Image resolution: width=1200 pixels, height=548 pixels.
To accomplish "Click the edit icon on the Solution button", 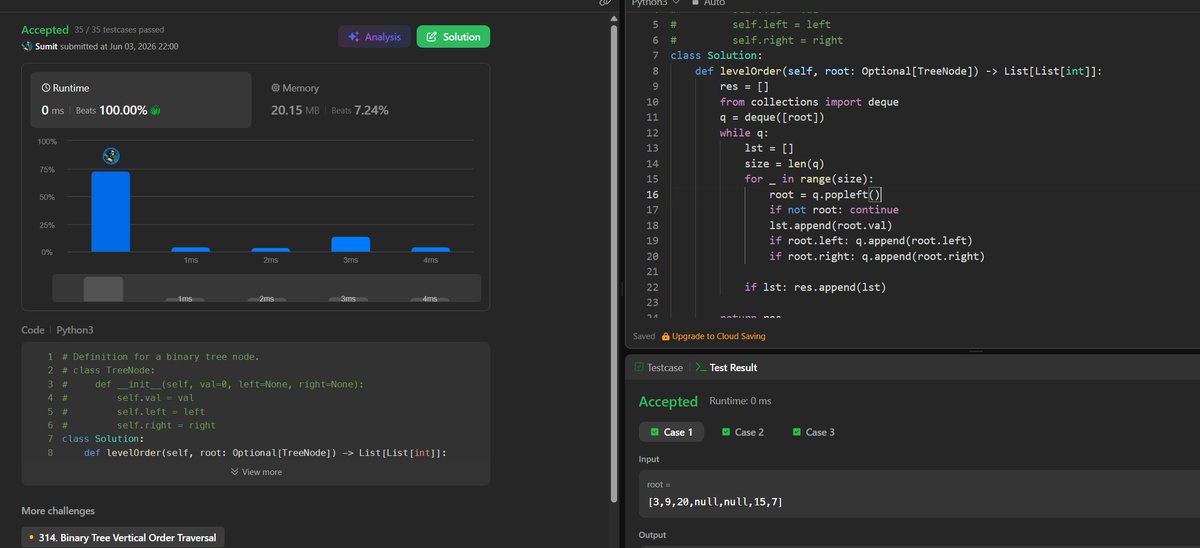I will pyautogui.click(x=432, y=37).
